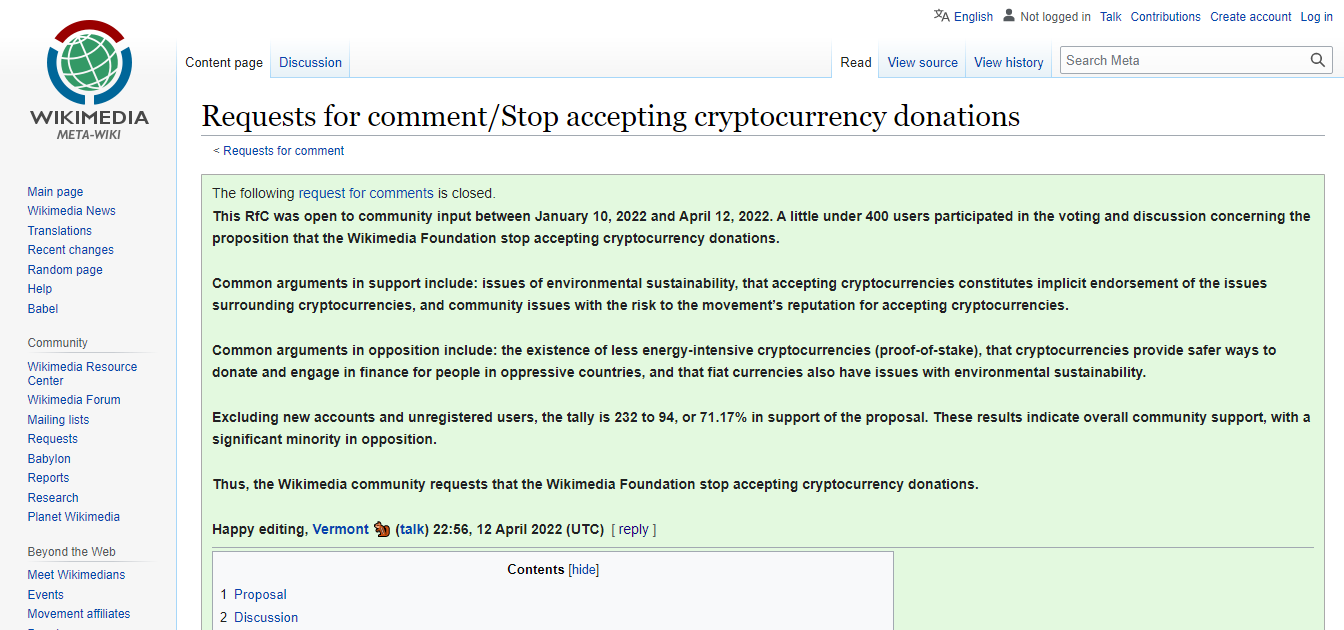Visit Vermont's user page link
The image size is (1344, 630).
pyautogui.click(x=341, y=529)
